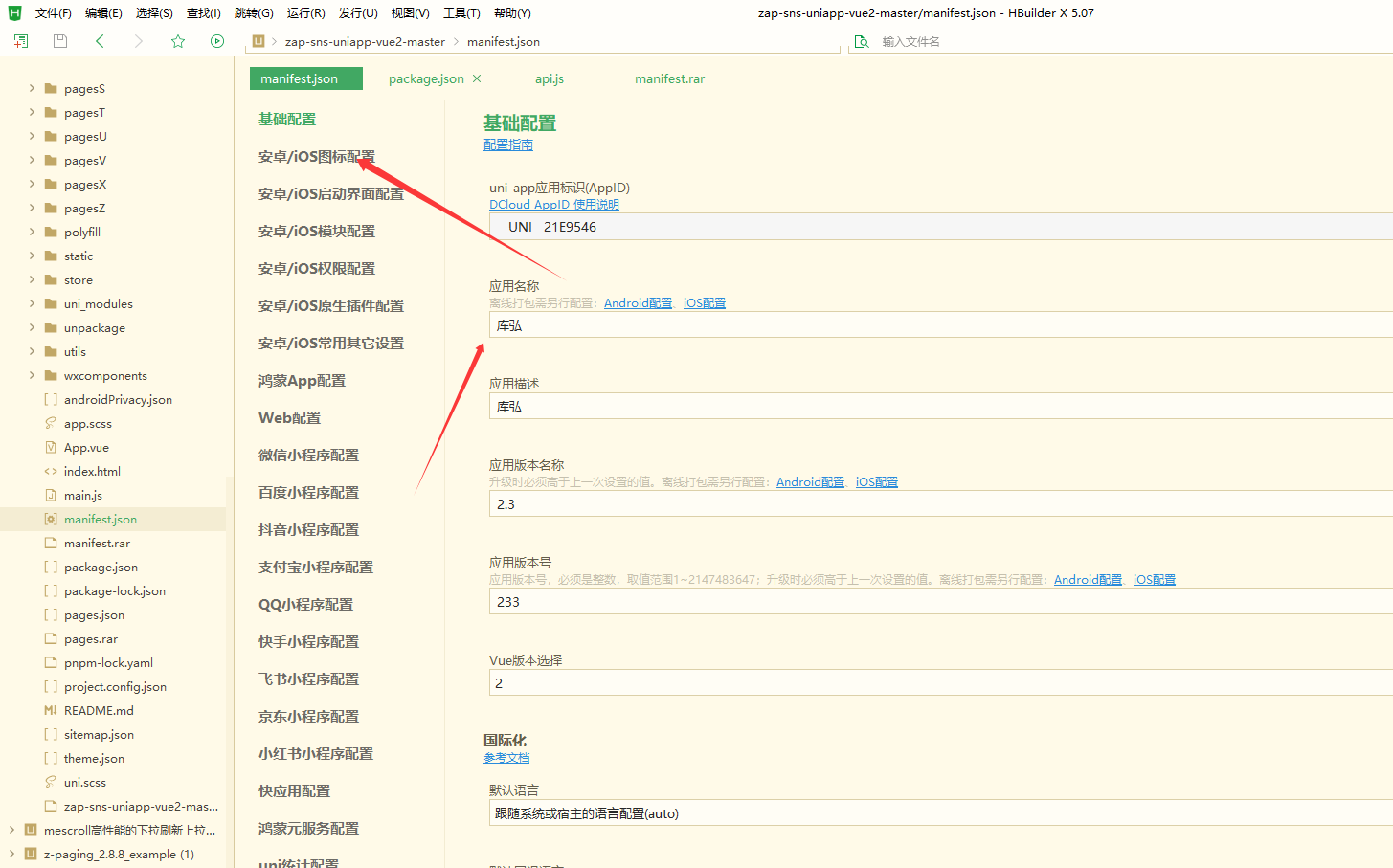The image size is (1393, 868).
Task: Open the 编辑(E) menu
Action: pyautogui.click(x=103, y=12)
